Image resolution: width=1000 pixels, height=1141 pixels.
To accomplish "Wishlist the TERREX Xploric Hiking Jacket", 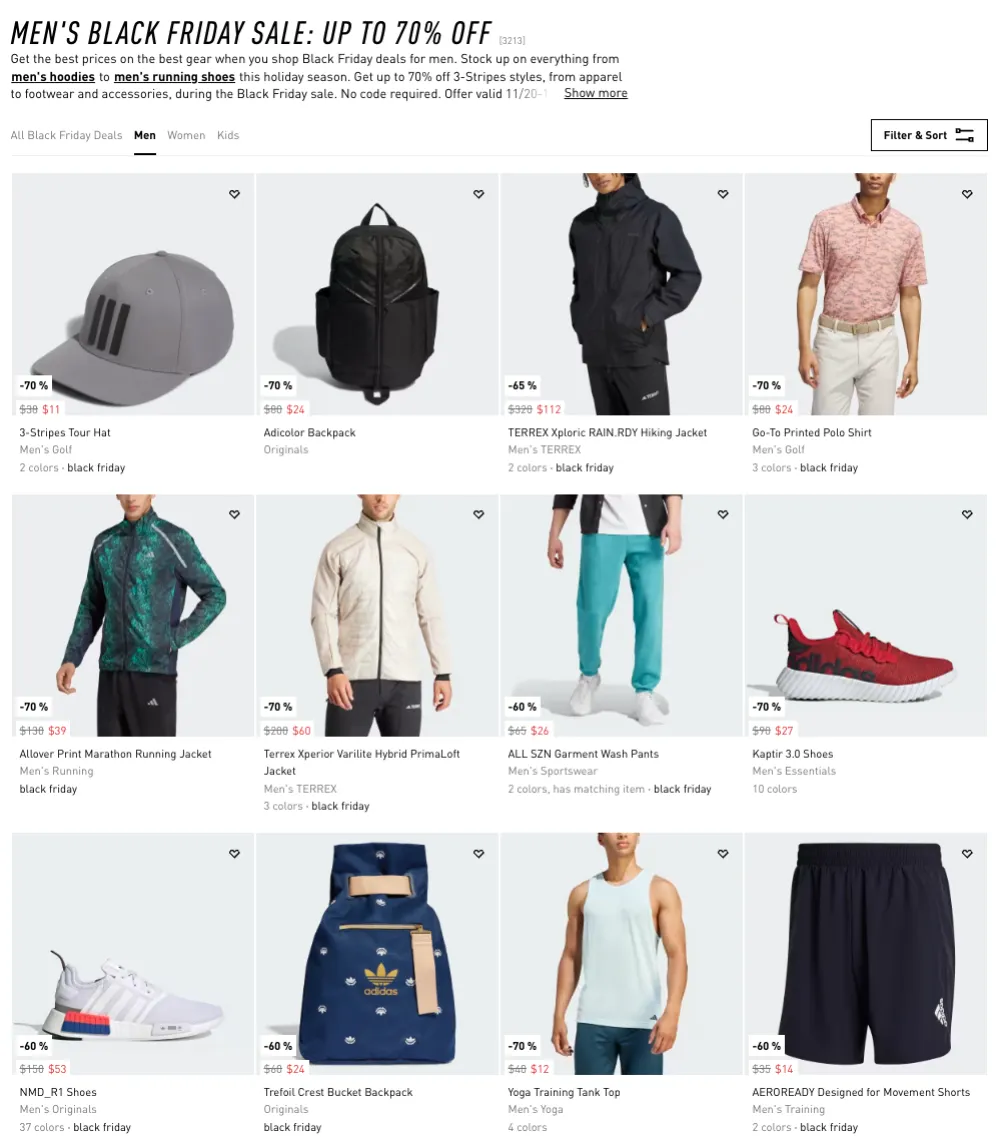I will pyautogui.click(x=723, y=194).
